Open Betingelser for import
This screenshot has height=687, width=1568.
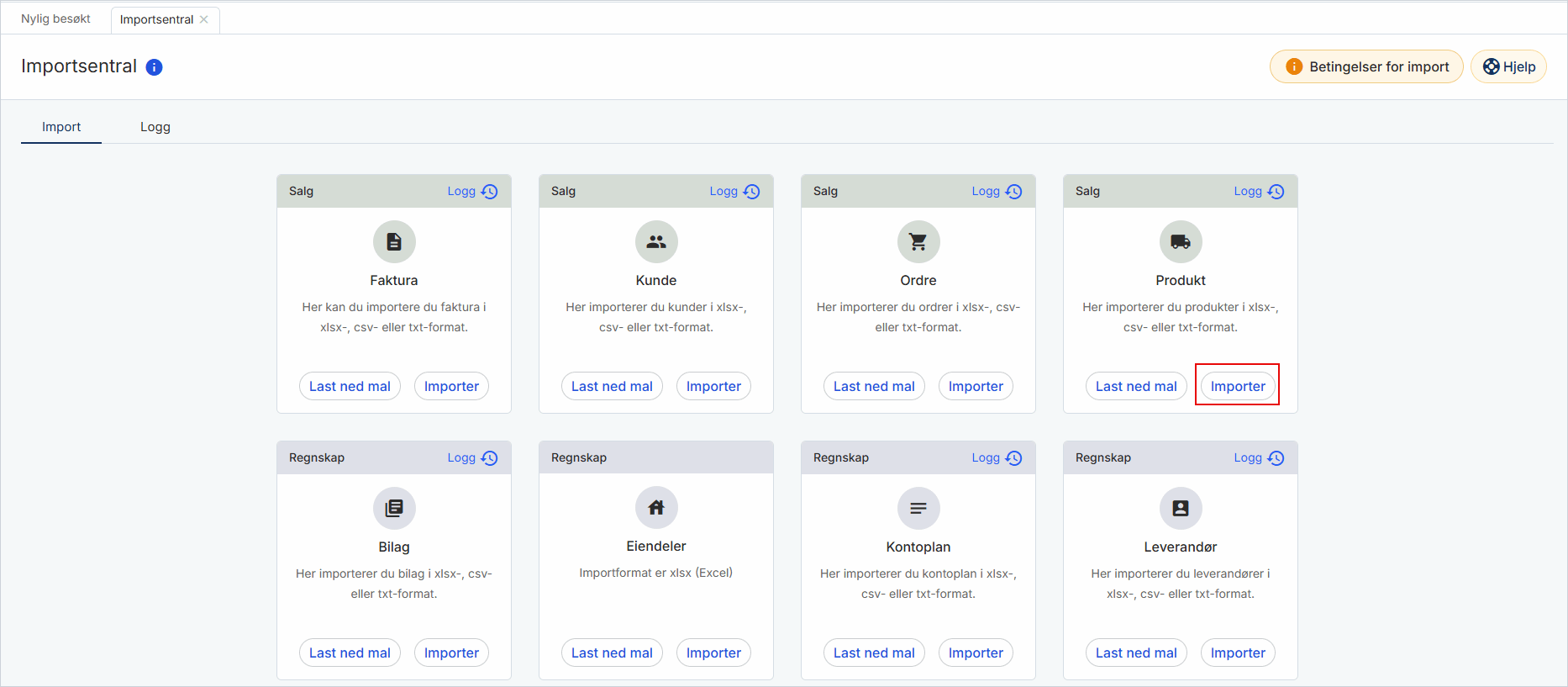pos(1366,66)
